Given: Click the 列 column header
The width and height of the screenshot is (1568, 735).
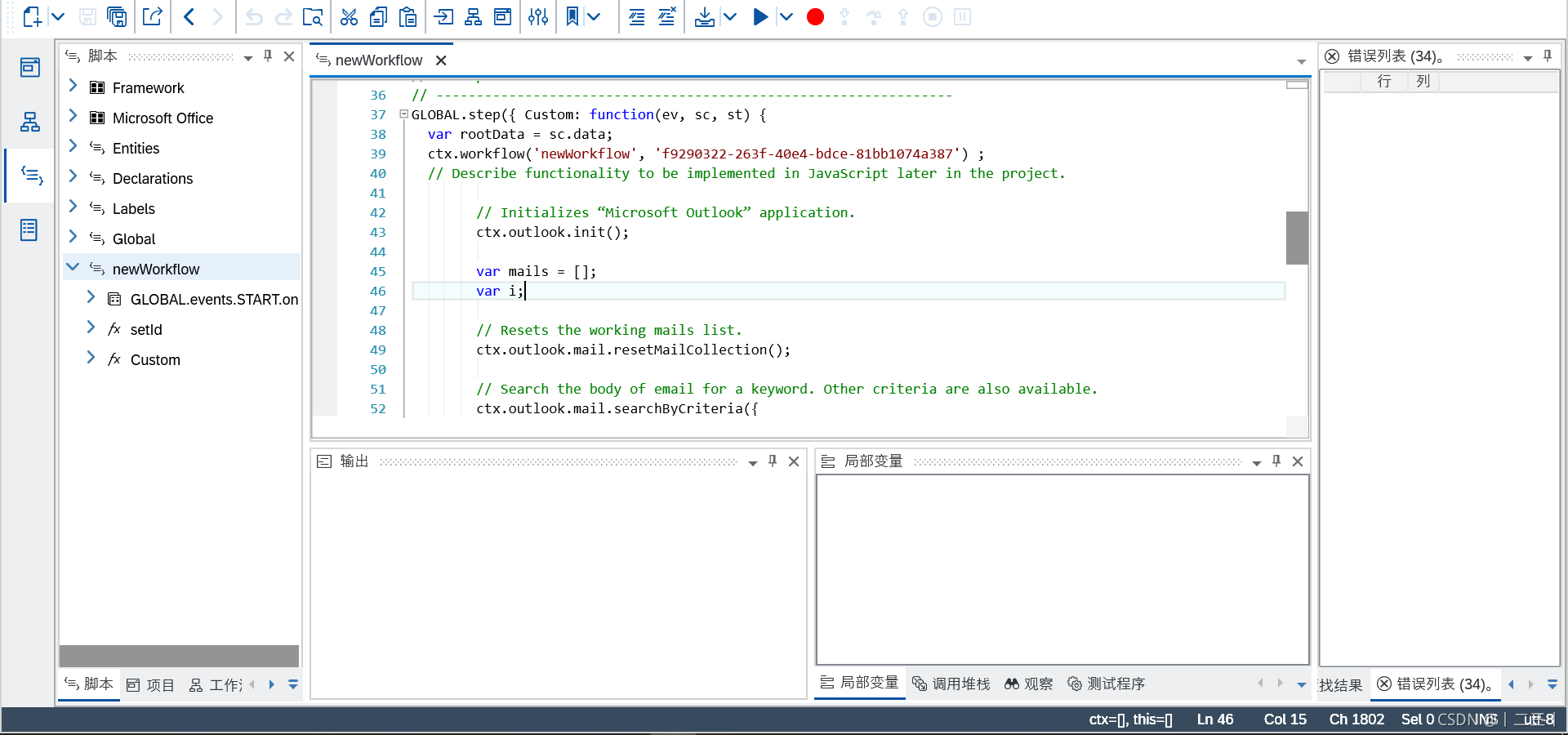Looking at the screenshot, I should tap(1423, 81).
